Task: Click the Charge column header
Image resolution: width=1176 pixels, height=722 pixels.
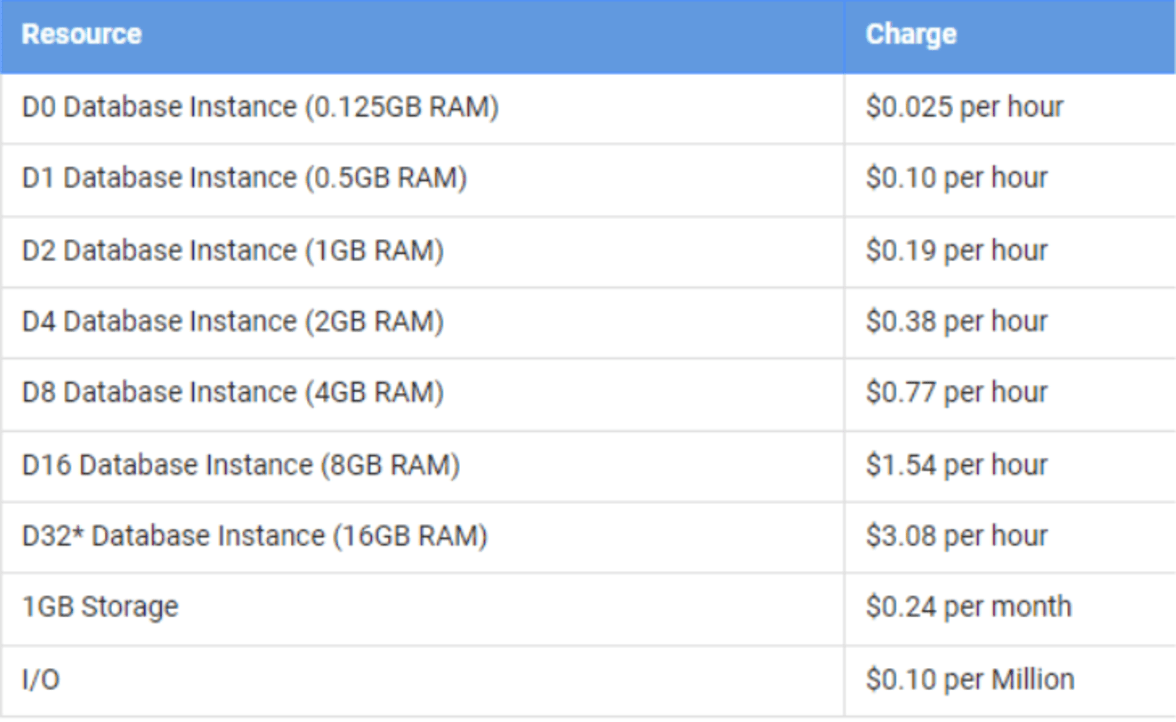Action: tap(911, 34)
